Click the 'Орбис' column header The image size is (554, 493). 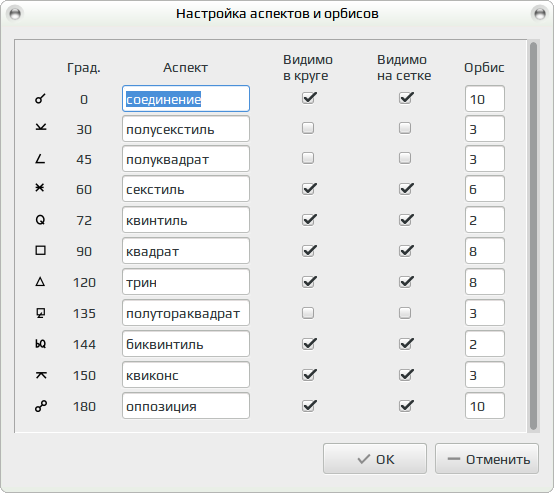(x=484, y=68)
